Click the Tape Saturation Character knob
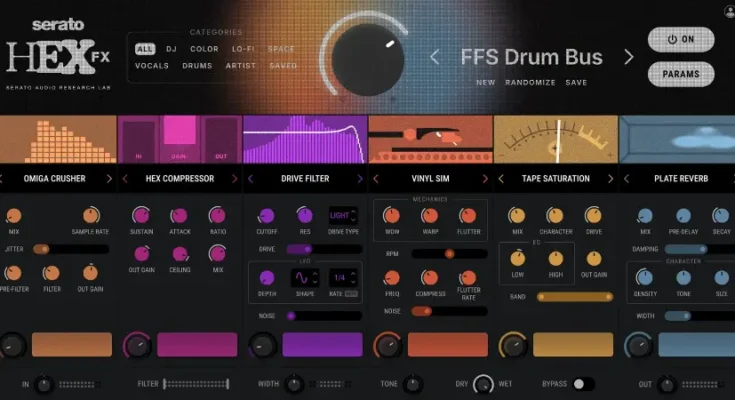Viewport: 735px width, 400px height. point(555,215)
